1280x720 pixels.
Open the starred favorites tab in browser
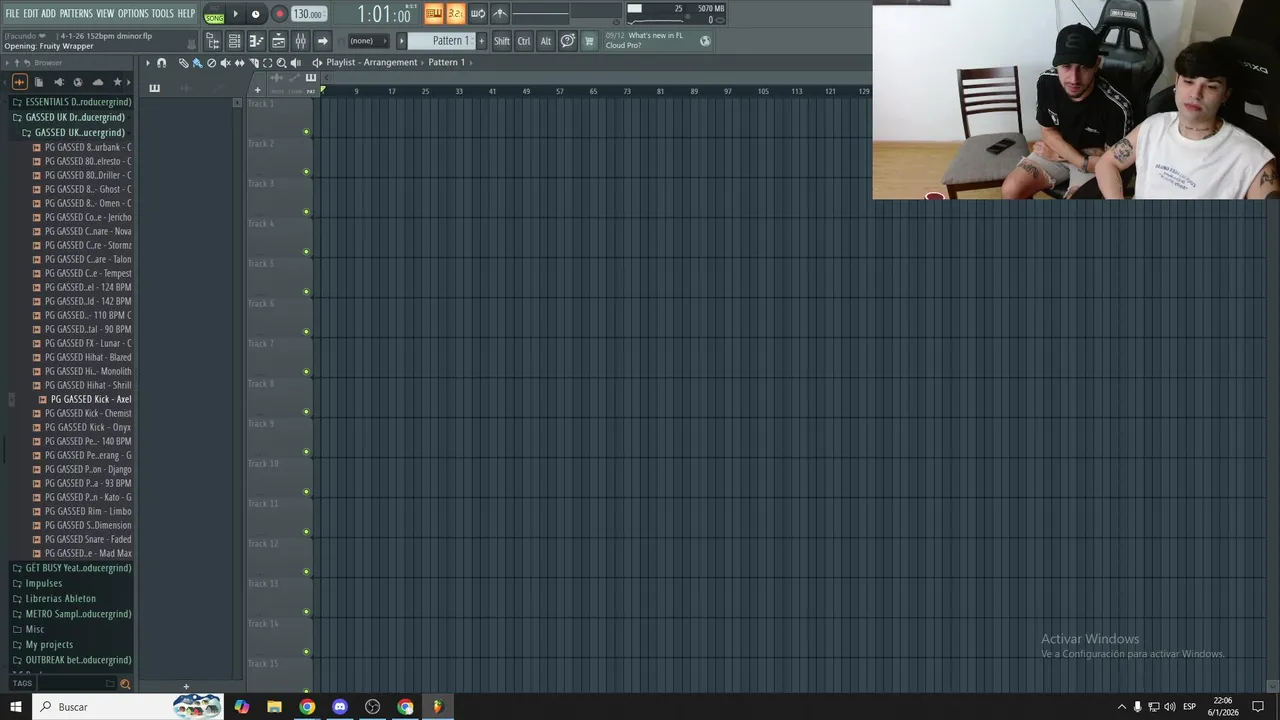(x=117, y=82)
